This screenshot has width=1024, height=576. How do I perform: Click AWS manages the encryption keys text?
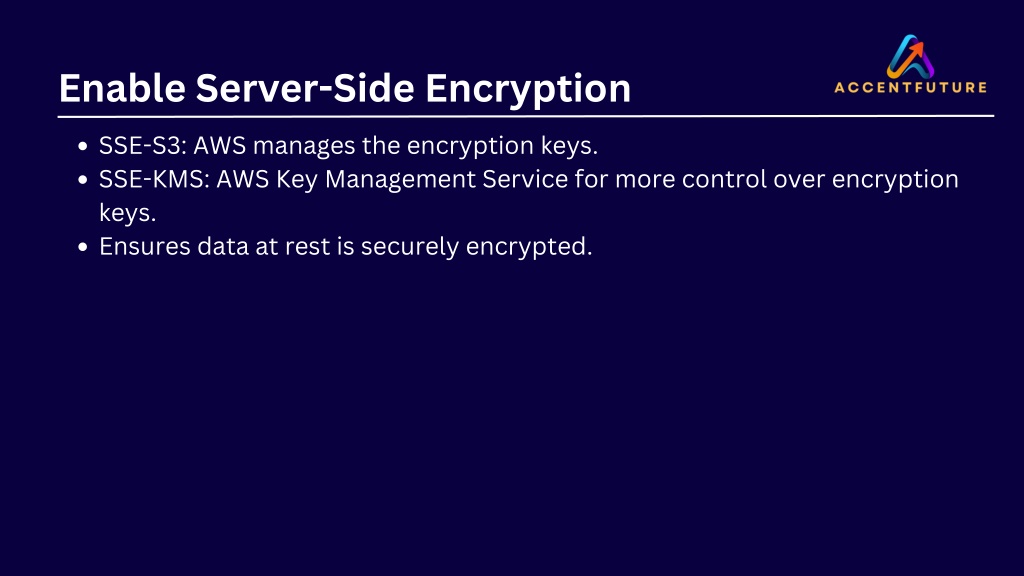click(x=396, y=146)
